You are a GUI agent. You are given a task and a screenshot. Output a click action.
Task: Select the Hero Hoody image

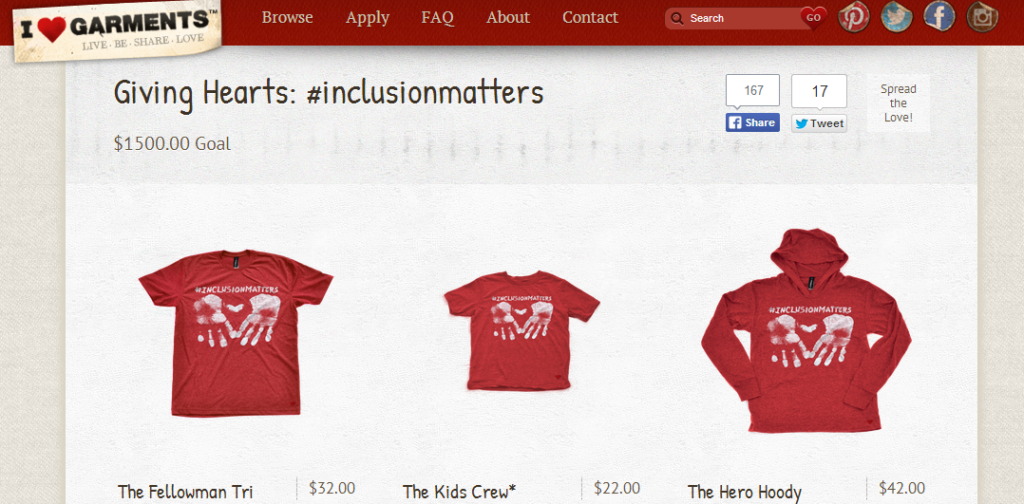[x=806, y=330]
